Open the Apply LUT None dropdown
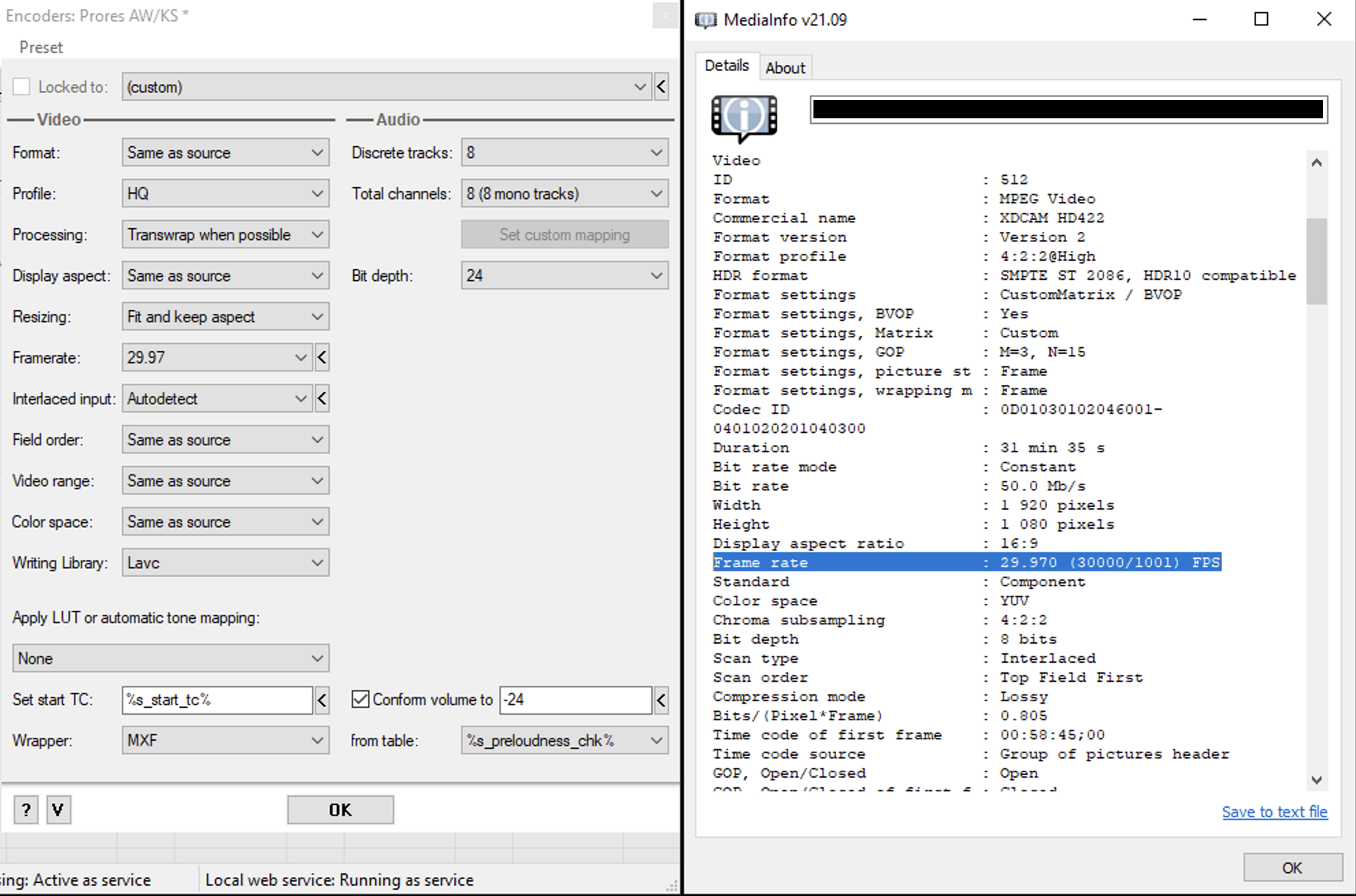Image resolution: width=1356 pixels, height=896 pixels. 171,659
